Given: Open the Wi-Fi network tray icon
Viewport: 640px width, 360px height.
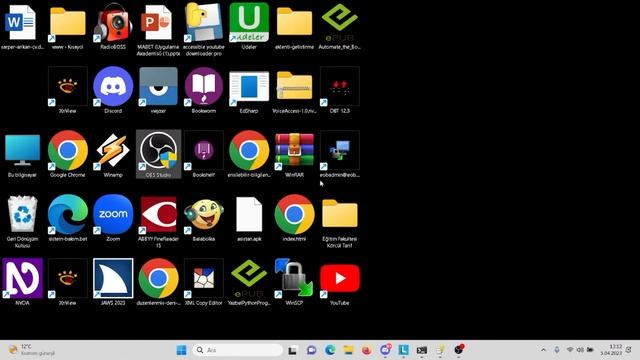Looking at the screenshot, I should [570, 350].
